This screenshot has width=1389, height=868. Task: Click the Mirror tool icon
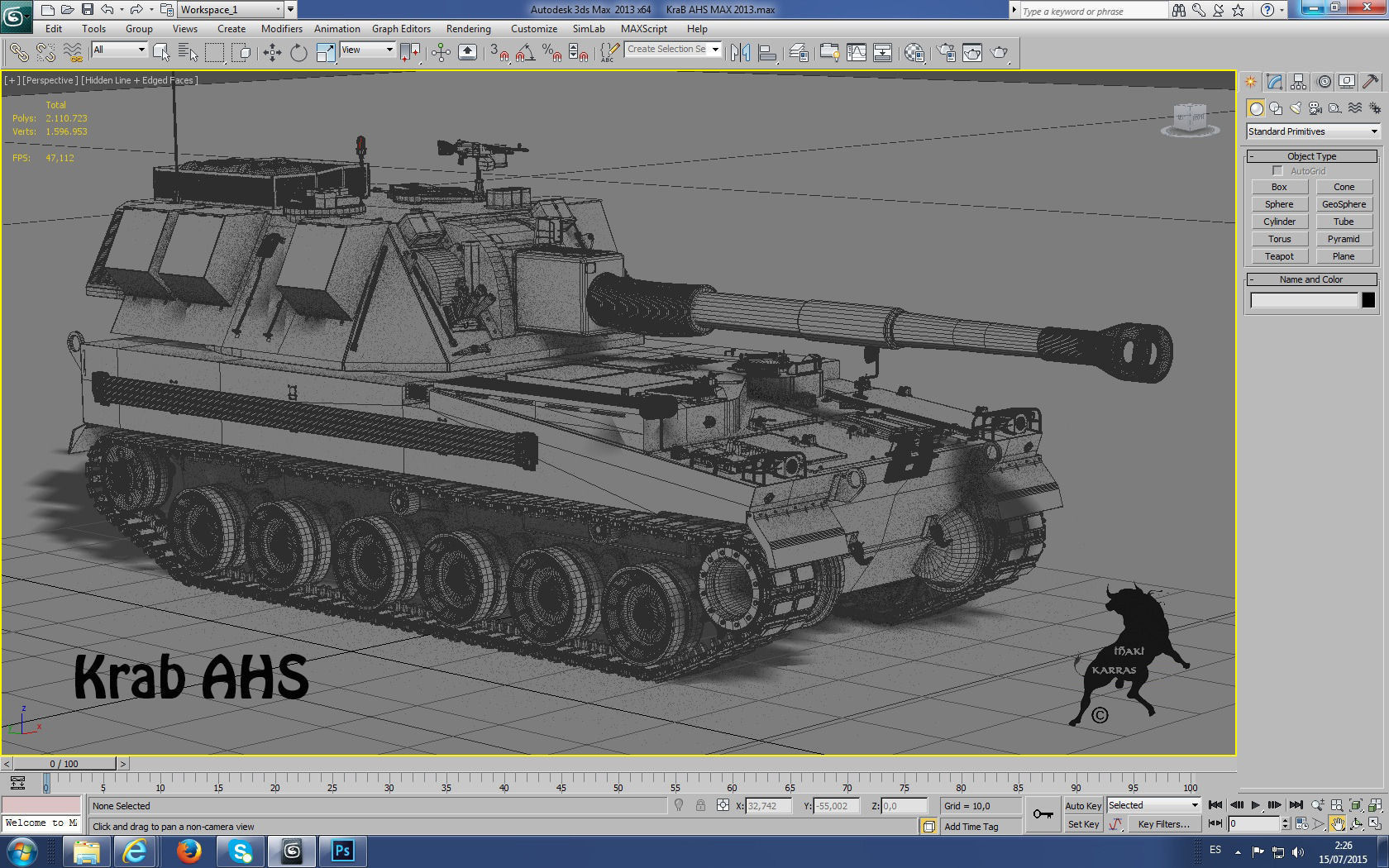(x=740, y=53)
